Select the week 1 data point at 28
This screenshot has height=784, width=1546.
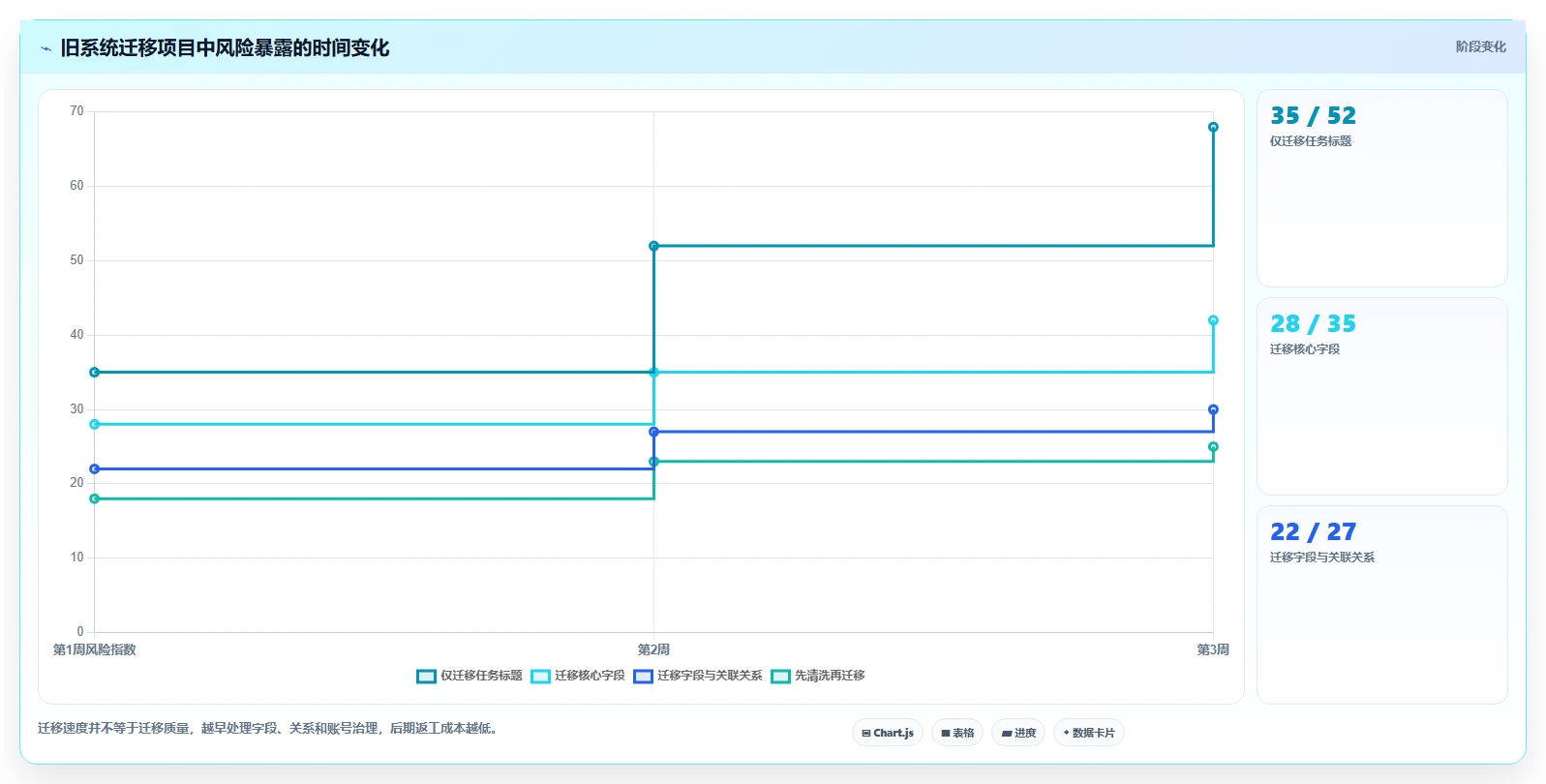point(94,424)
